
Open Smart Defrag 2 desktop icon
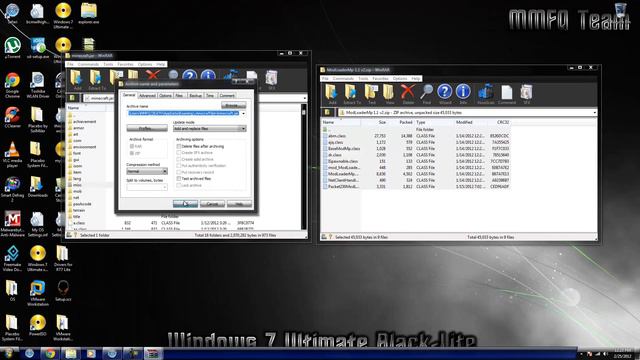(12, 189)
